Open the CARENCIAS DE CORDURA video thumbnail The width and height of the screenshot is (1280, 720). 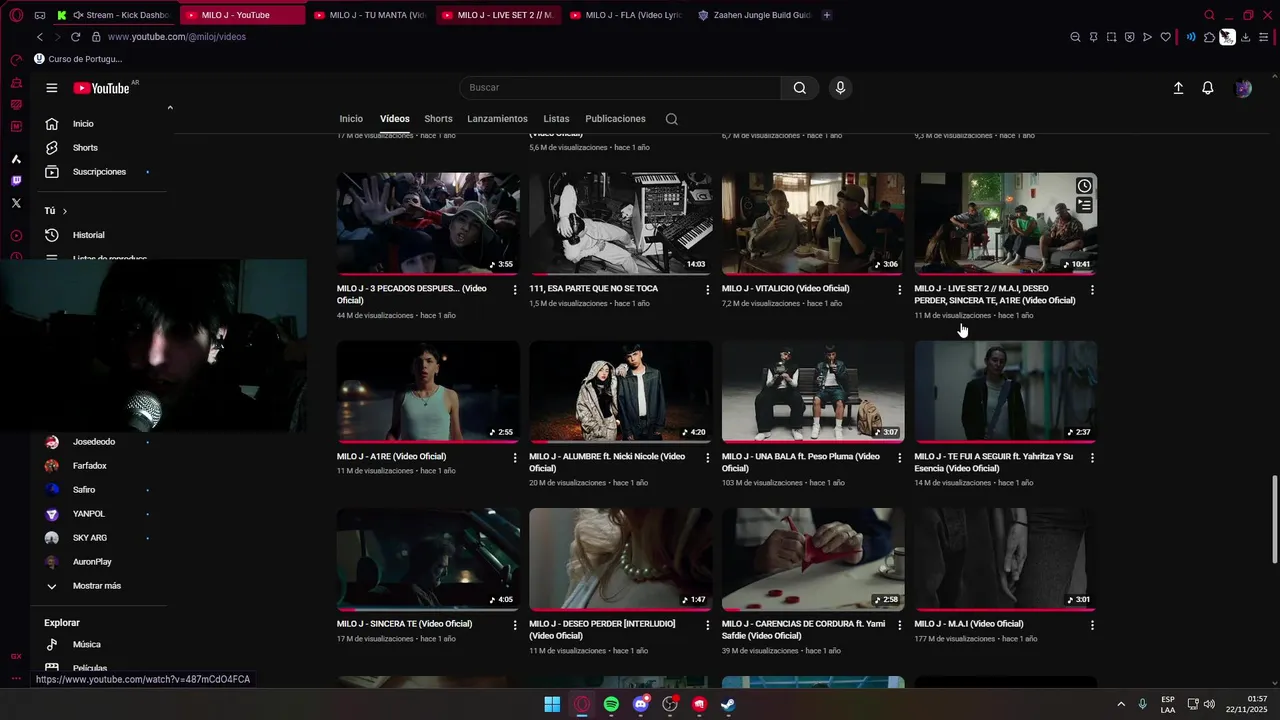[813, 559]
